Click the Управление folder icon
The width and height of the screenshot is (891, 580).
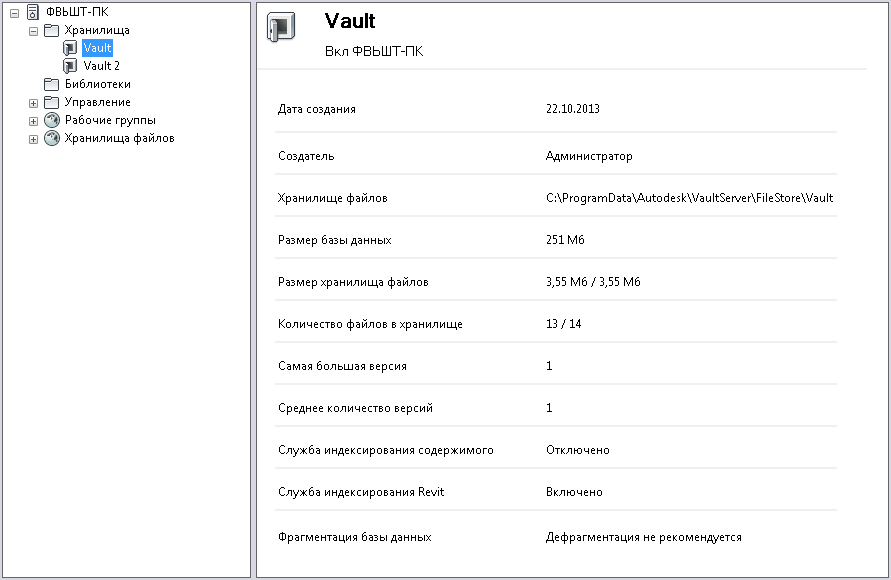pos(51,102)
